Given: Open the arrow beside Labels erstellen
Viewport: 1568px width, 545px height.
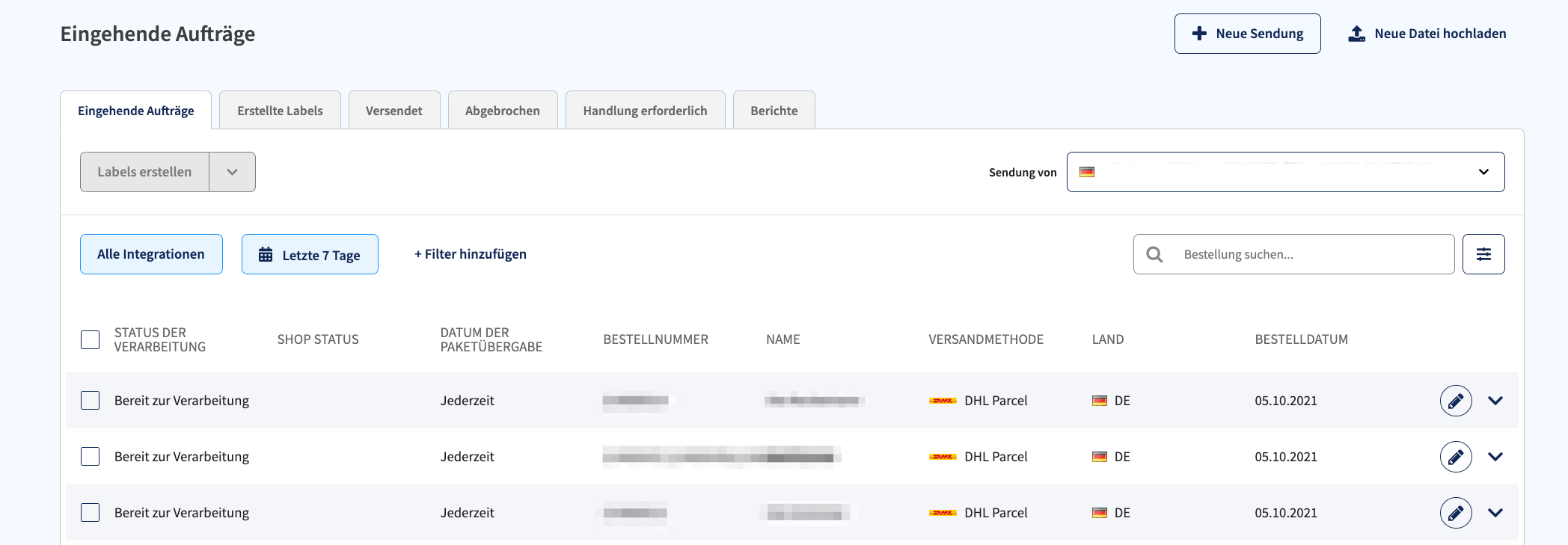Looking at the screenshot, I should click(x=233, y=172).
